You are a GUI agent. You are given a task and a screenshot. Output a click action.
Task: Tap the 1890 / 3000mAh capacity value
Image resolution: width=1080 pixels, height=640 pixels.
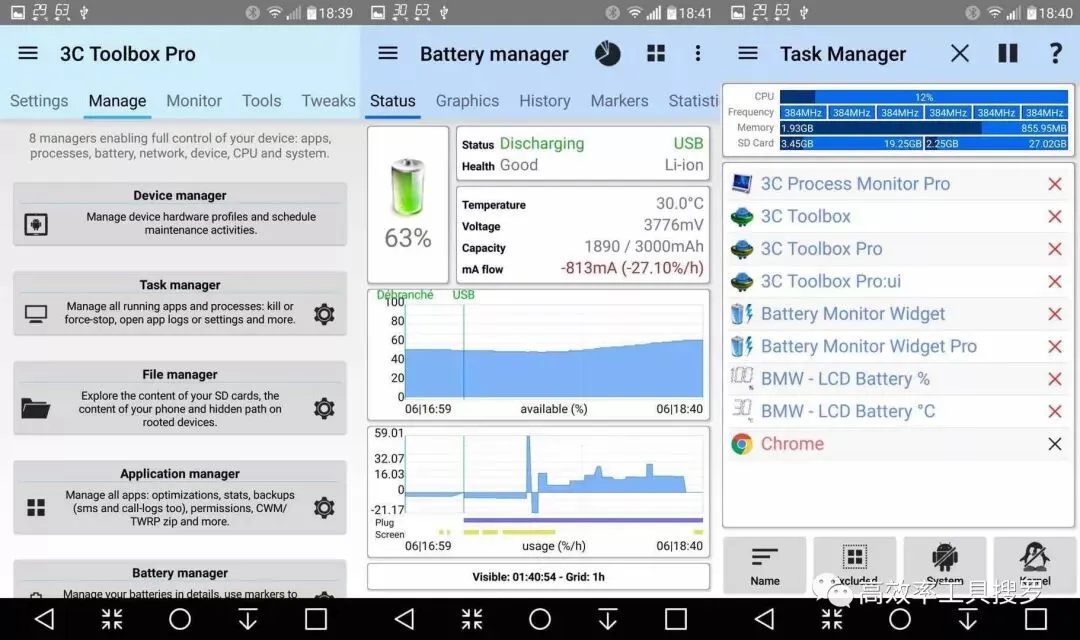[x=643, y=247]
